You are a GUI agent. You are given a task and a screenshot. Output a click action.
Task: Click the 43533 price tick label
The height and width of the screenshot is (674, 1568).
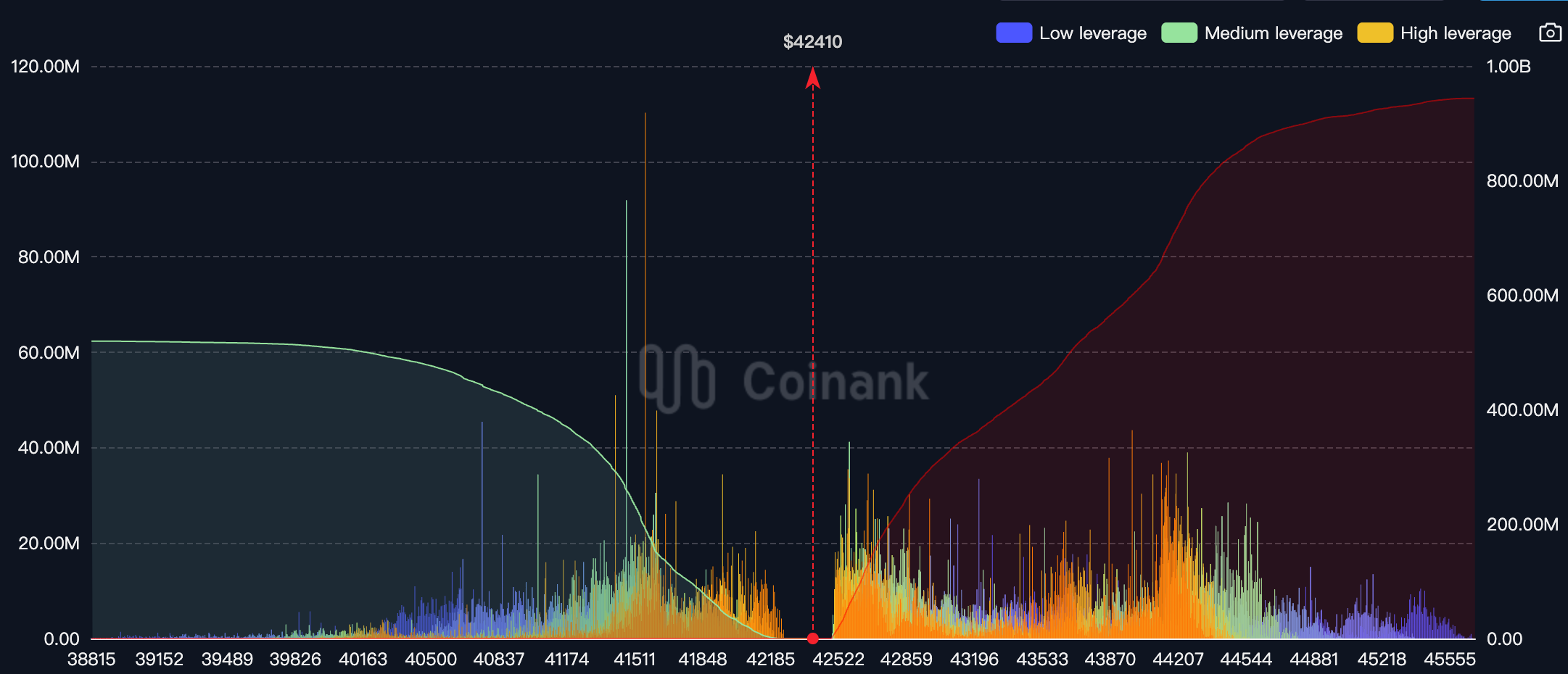tap(1042, 660)
